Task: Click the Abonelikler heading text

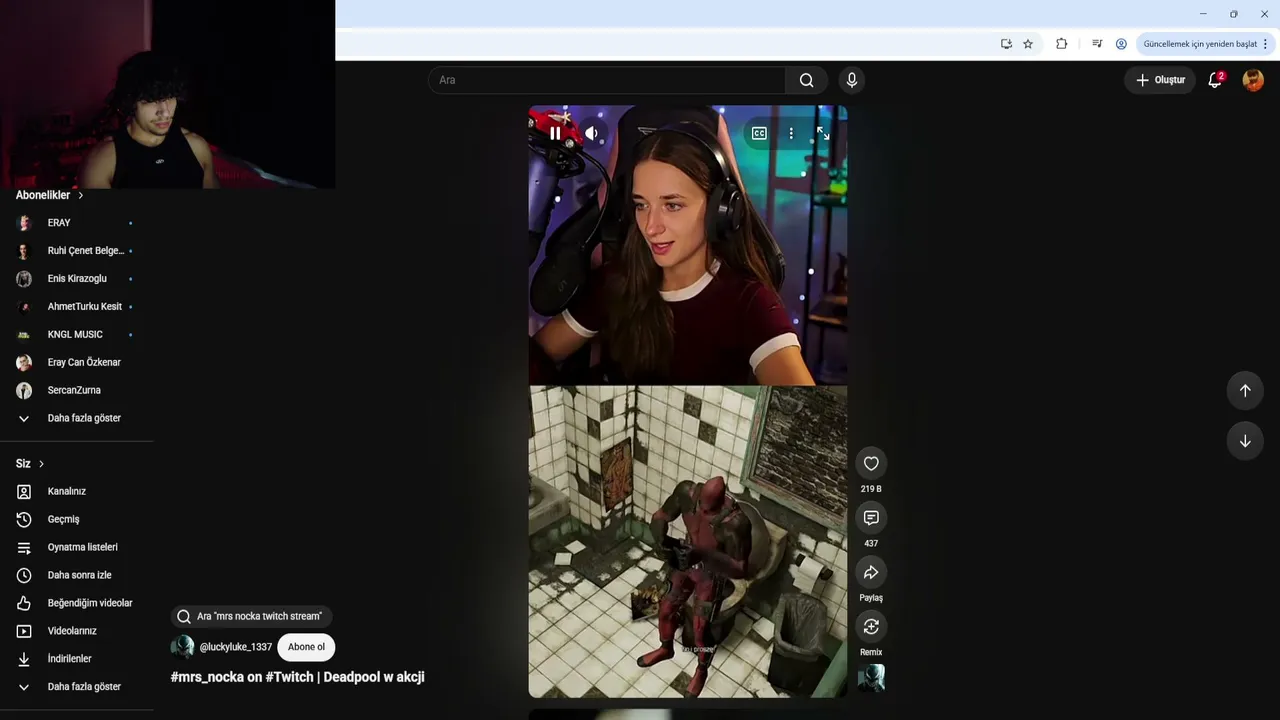Action: (43, 195)
